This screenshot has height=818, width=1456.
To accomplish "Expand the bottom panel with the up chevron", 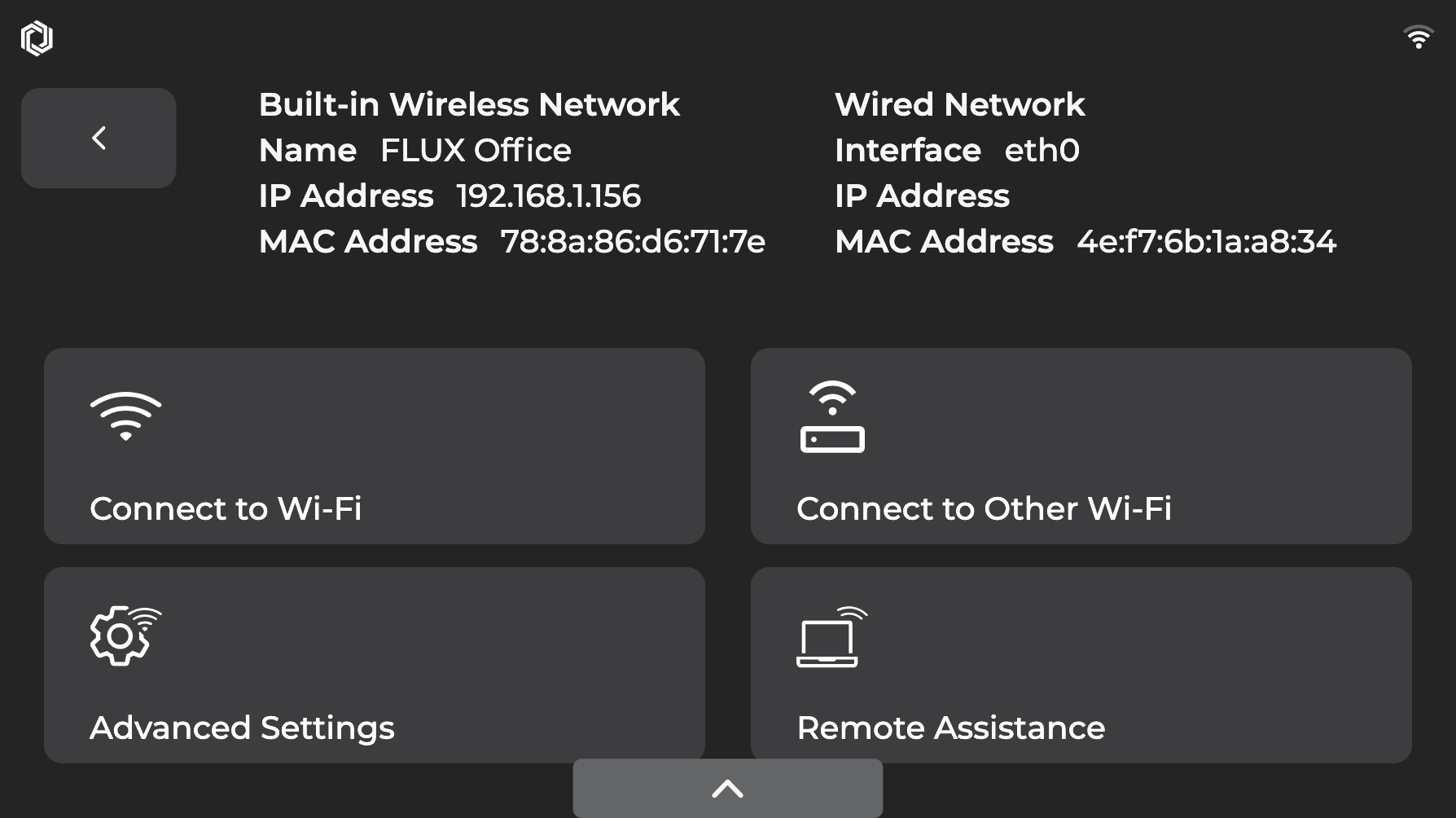I will (727, 788).
